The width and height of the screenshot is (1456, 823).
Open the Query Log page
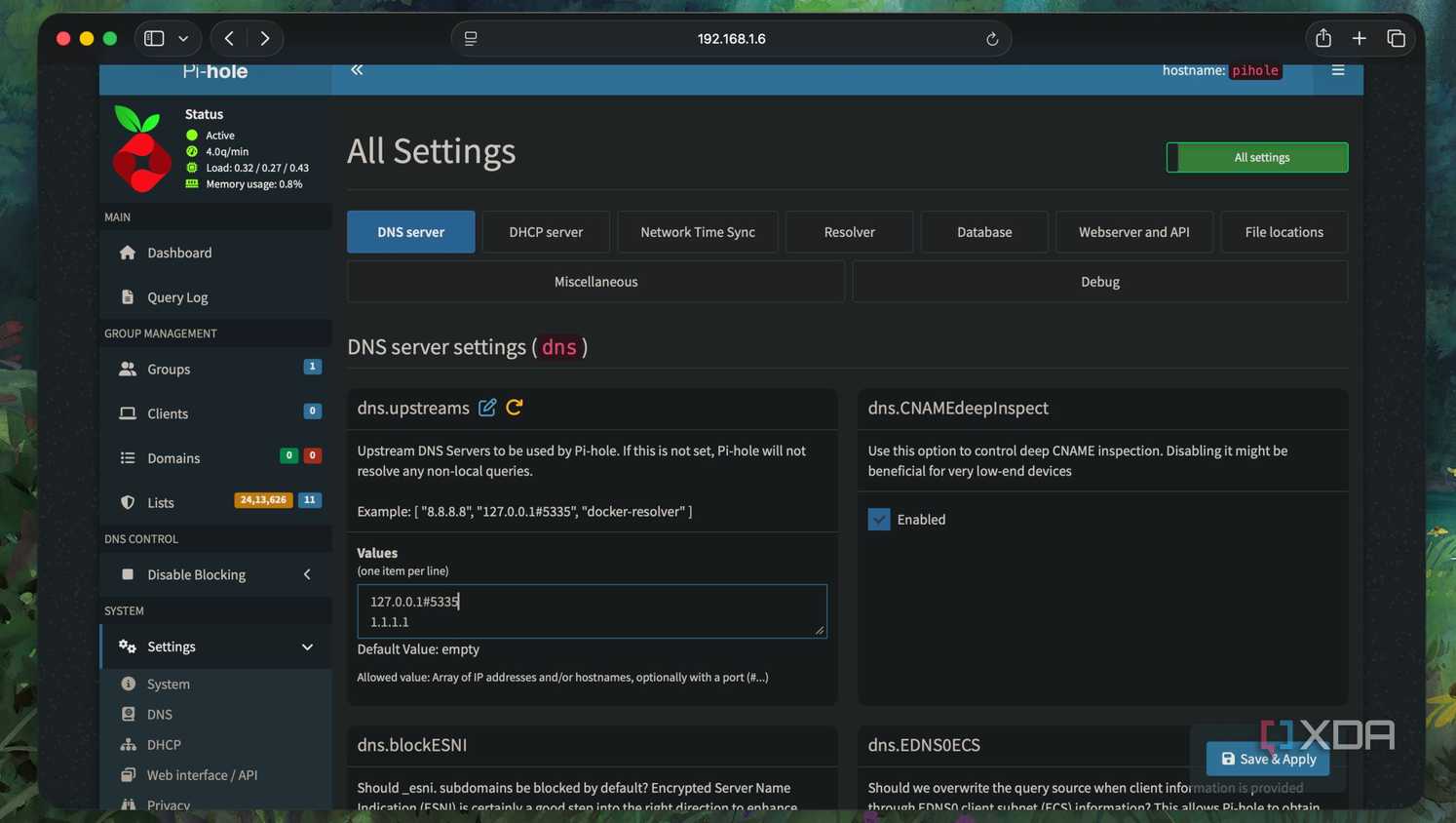[215, 297]
